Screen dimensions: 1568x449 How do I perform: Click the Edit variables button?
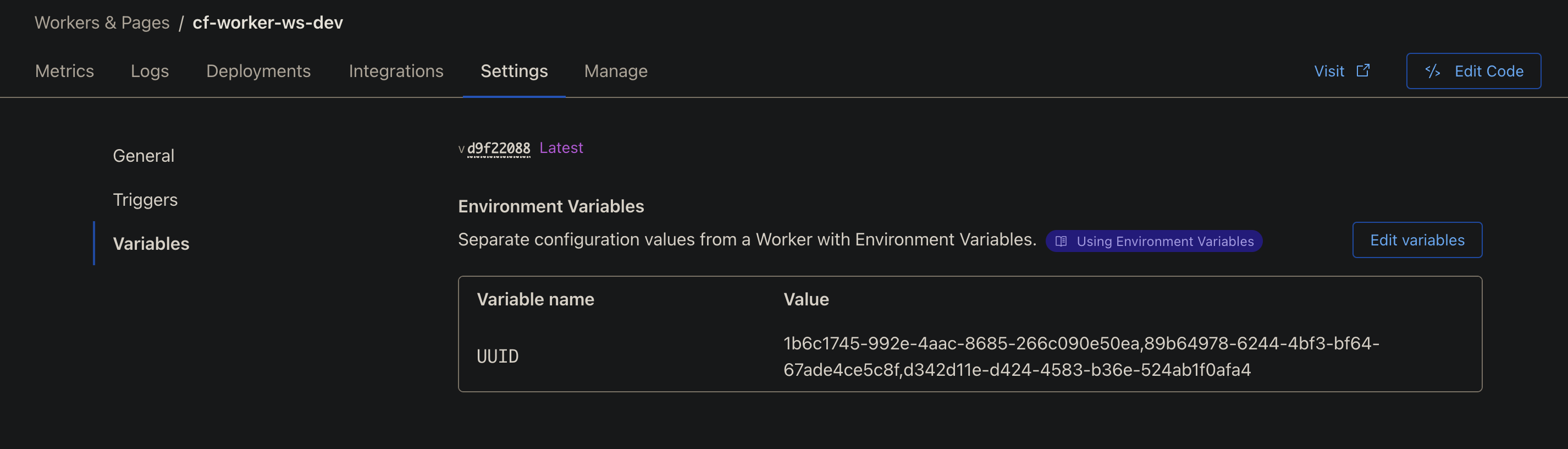1416,240
